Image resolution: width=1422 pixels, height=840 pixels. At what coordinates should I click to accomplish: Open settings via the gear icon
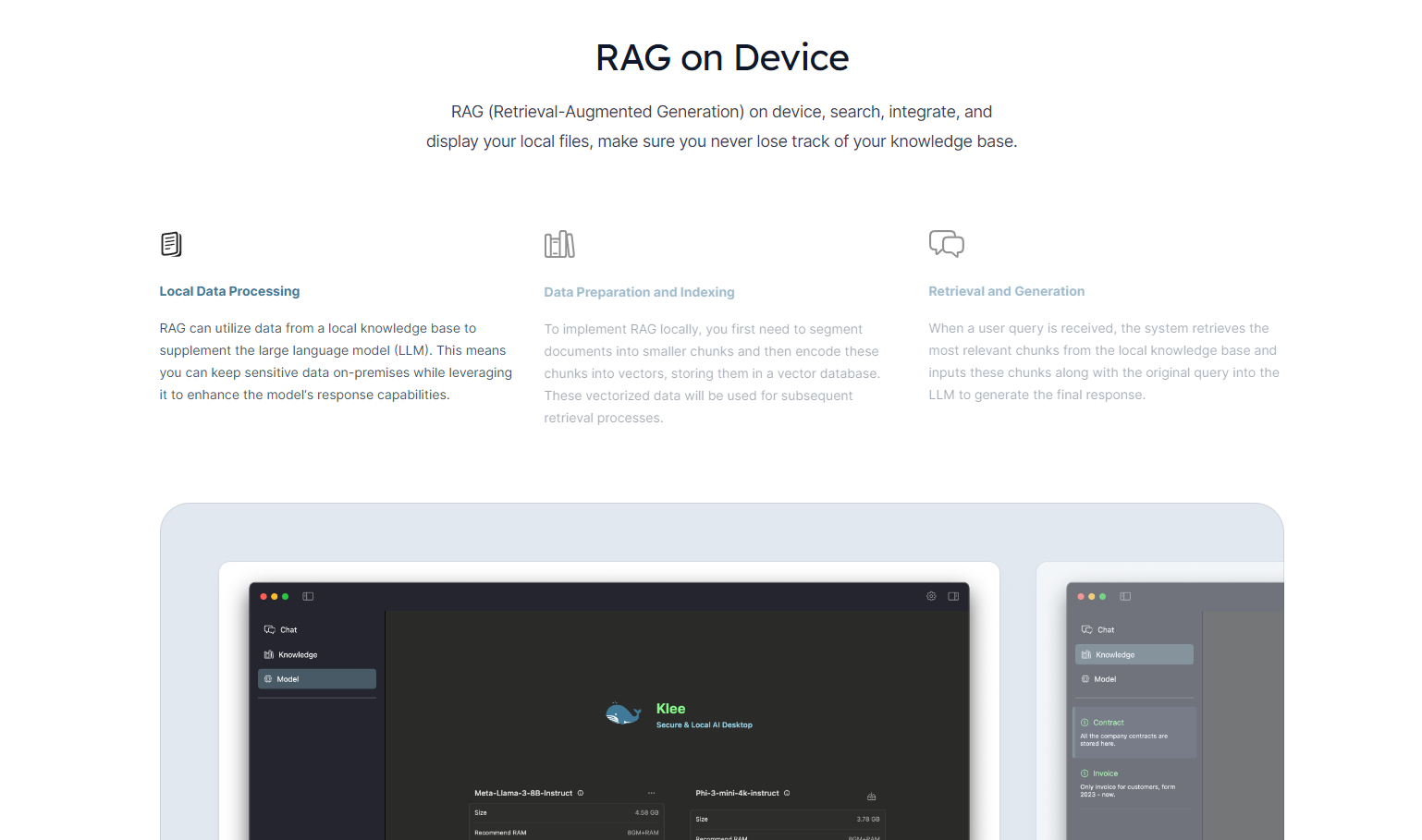(931, 596)
